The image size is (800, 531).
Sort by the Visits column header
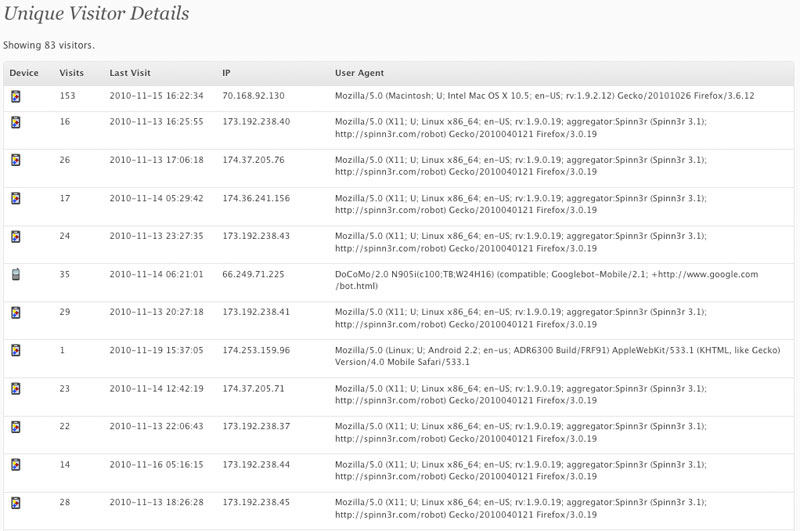point(71,73)
